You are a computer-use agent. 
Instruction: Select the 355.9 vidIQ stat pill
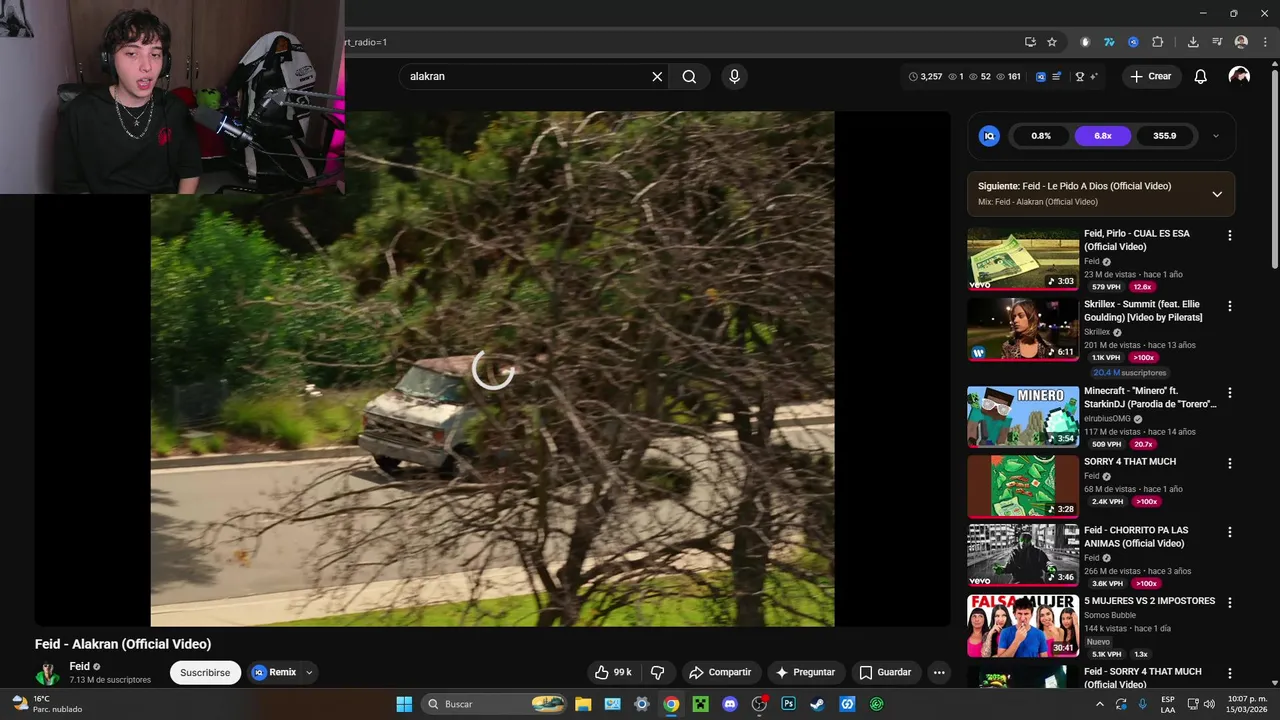[1165, 136]
